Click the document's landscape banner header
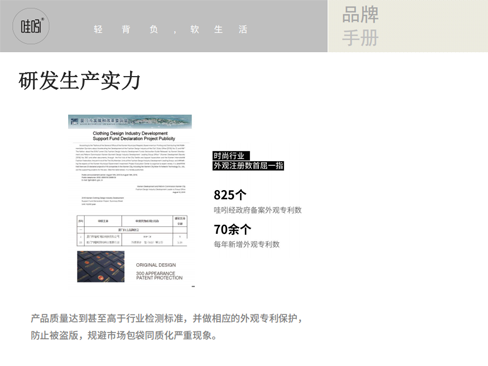The image size is (488, 366). pos(130,122)
